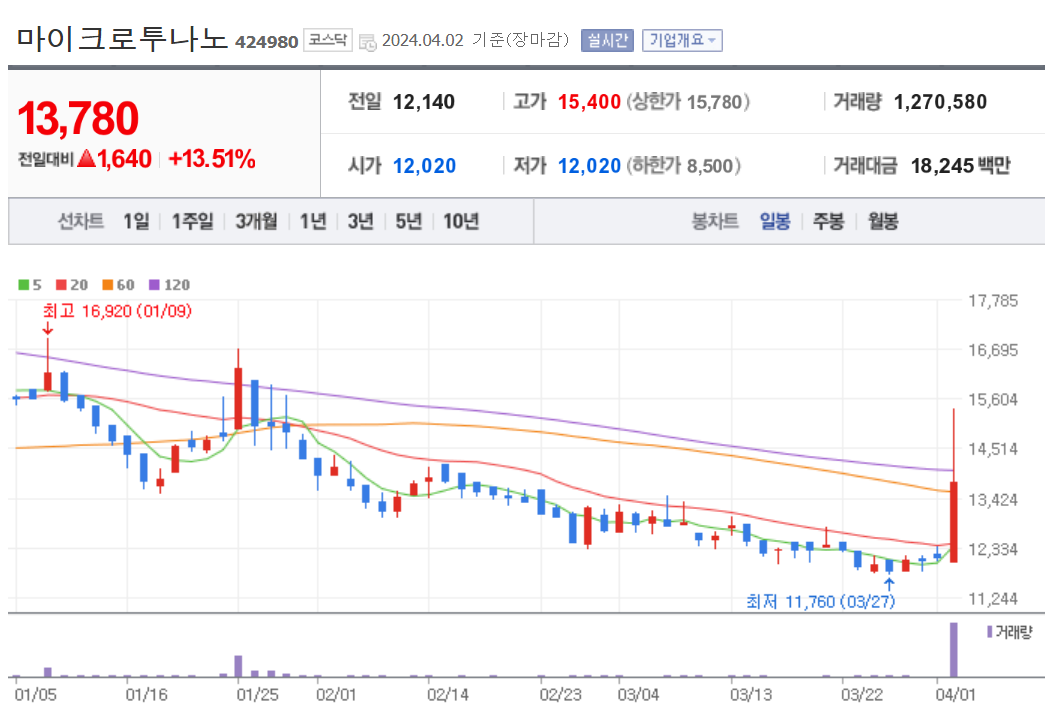Image resolution: width=1045 pixels, height=719 pixels.
Task: Click the tall 04/01 volume bar
Action: coord(954,650)
